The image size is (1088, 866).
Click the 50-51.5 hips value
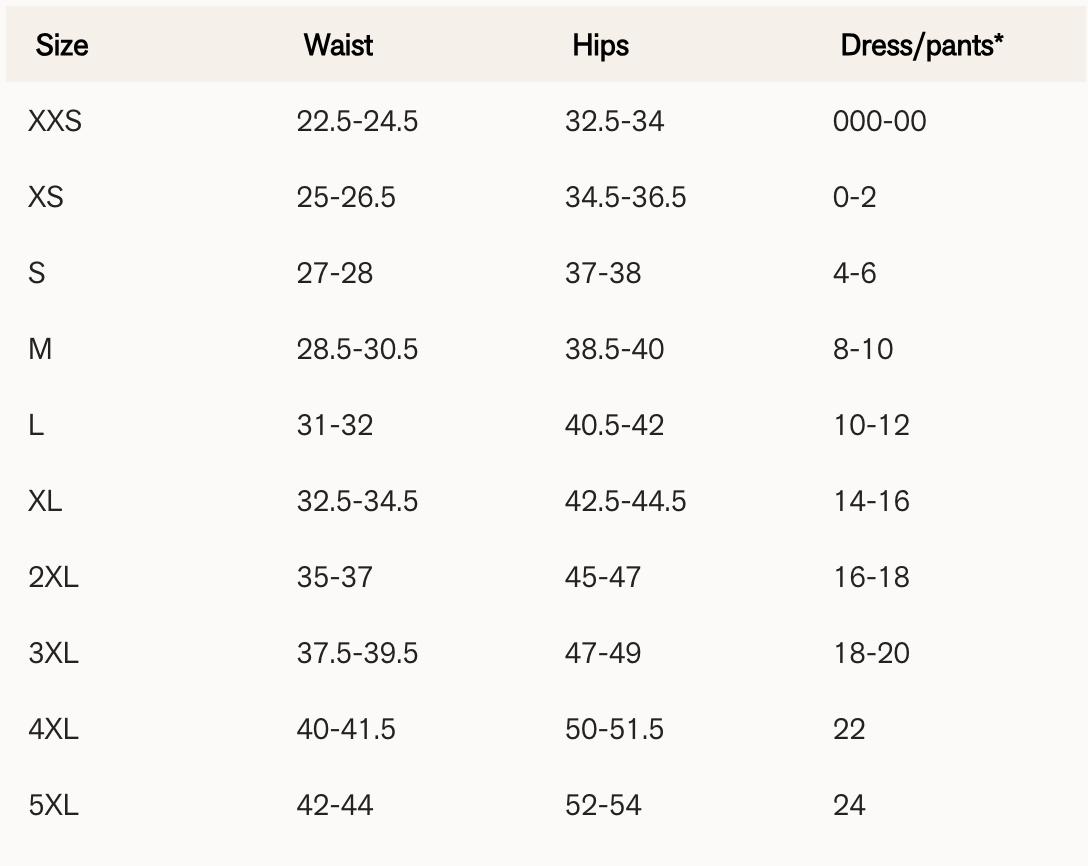click(x=614, y=729)
